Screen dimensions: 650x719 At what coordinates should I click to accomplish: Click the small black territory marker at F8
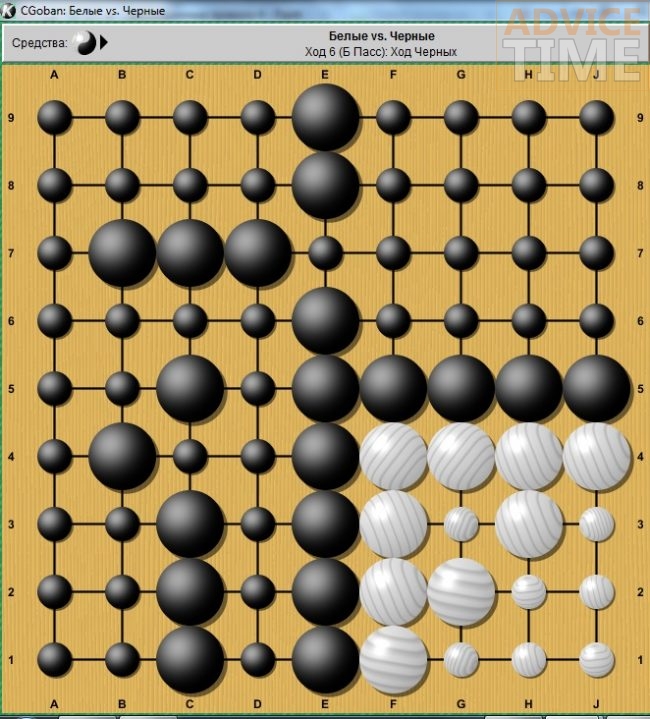393,185
